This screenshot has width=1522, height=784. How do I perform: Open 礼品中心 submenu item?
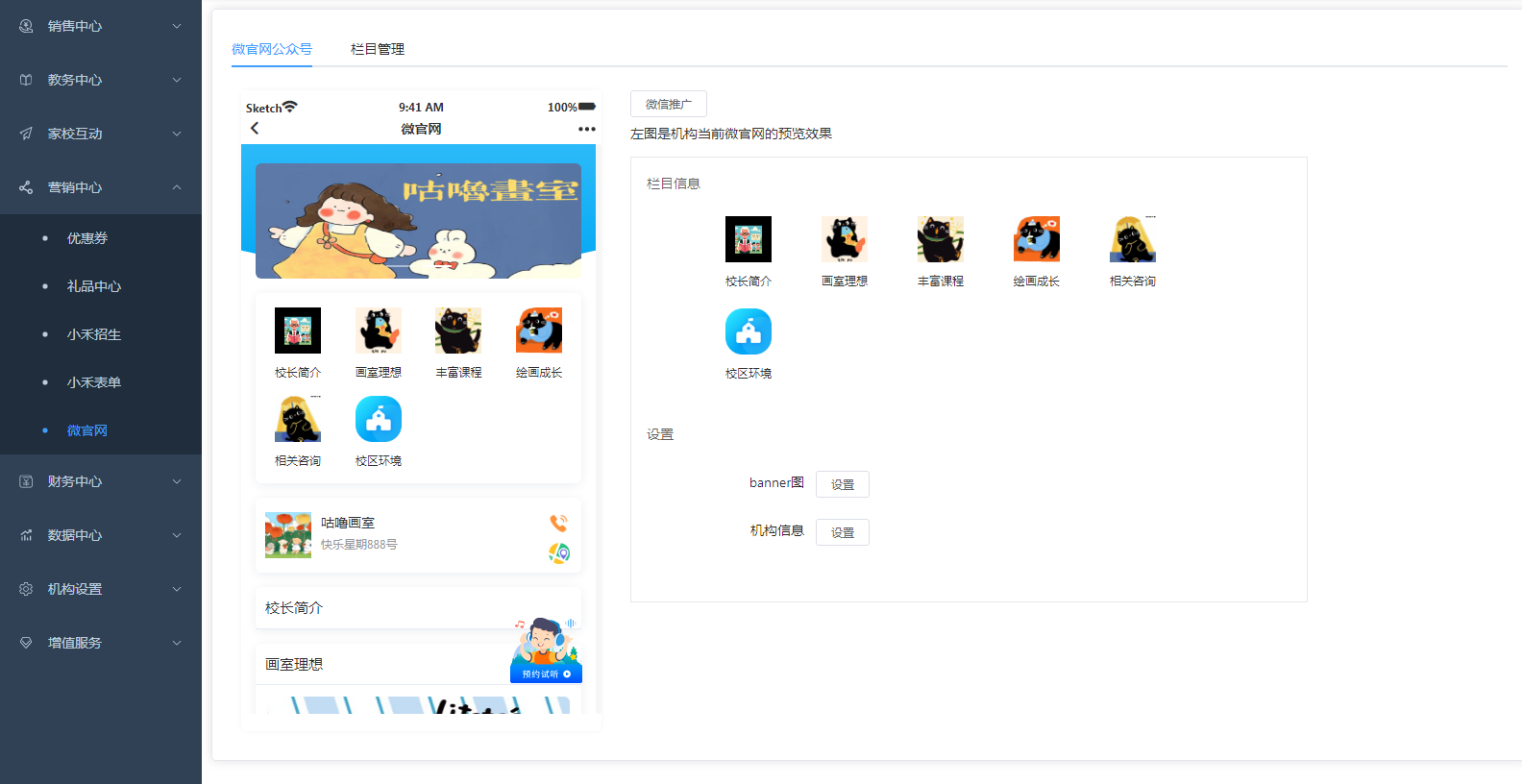coord(101,286)
